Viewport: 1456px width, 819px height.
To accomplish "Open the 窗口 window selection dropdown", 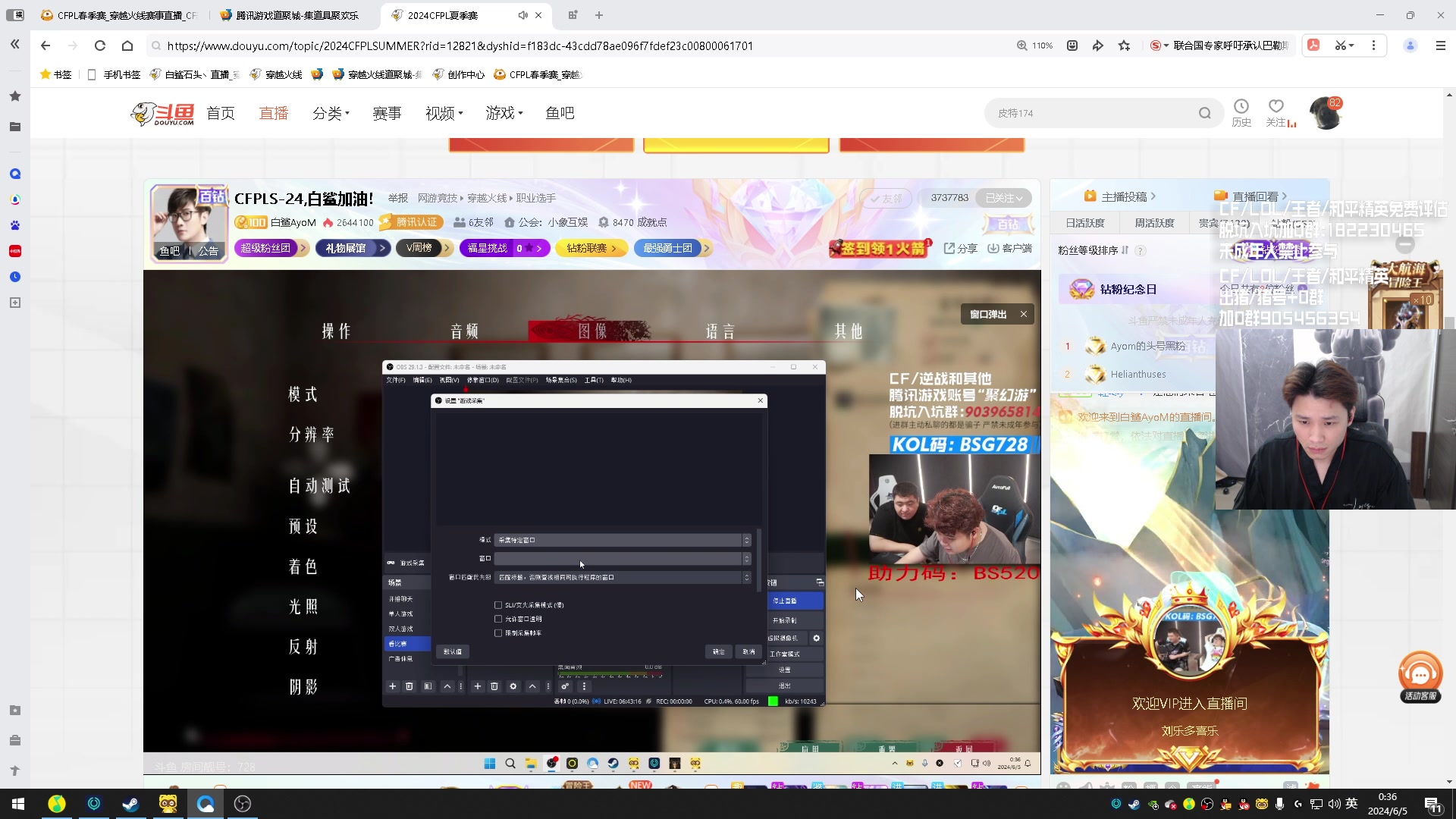I will 622,559.
